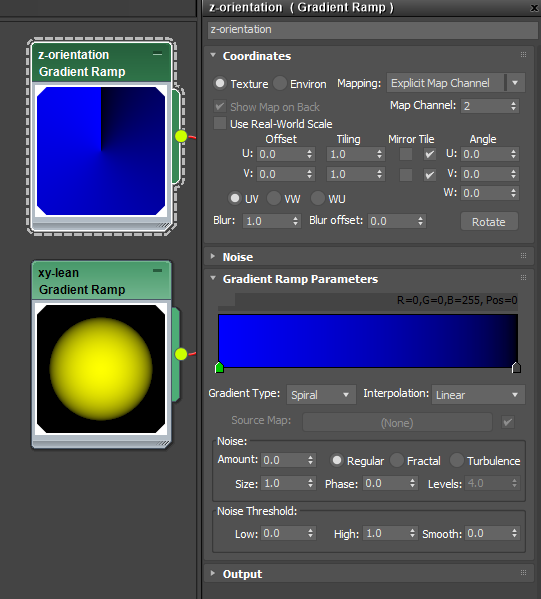Select the Texture radio button
Viewport: 541px width, 599px height.
(220, 83)
